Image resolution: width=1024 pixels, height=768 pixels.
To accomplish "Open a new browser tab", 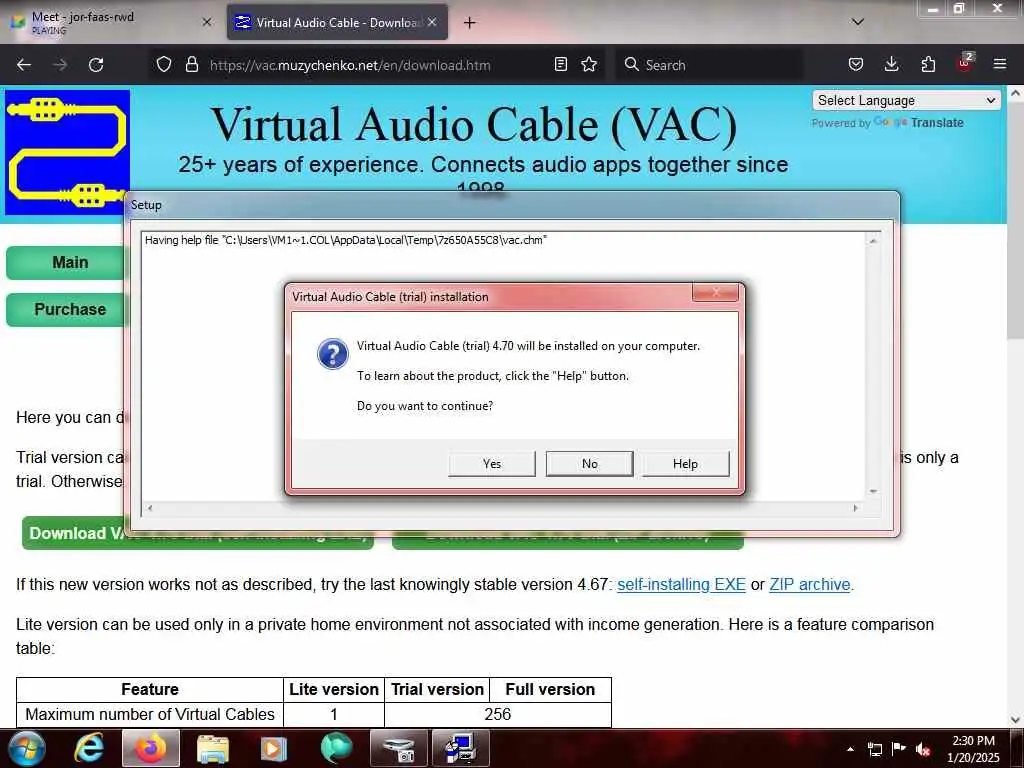I will click(470, 23).
